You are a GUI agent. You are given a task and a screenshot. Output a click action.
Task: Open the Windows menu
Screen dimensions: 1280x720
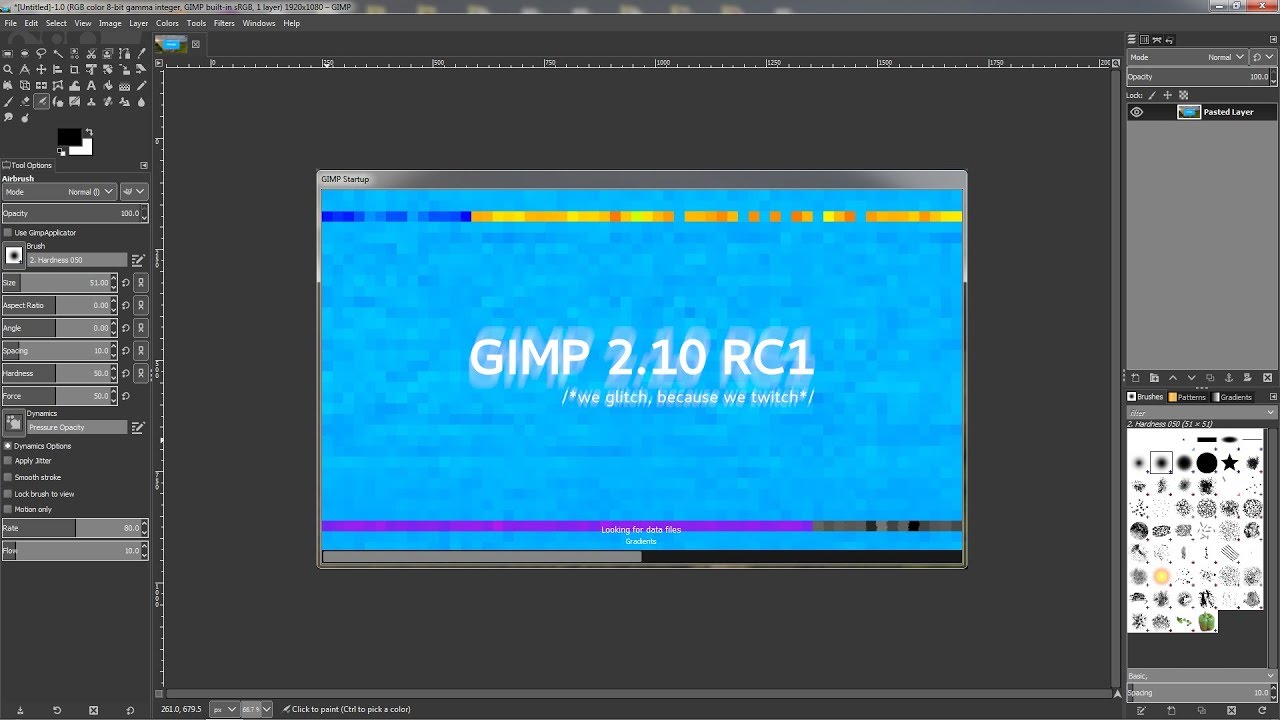click(x=259, y=23)
